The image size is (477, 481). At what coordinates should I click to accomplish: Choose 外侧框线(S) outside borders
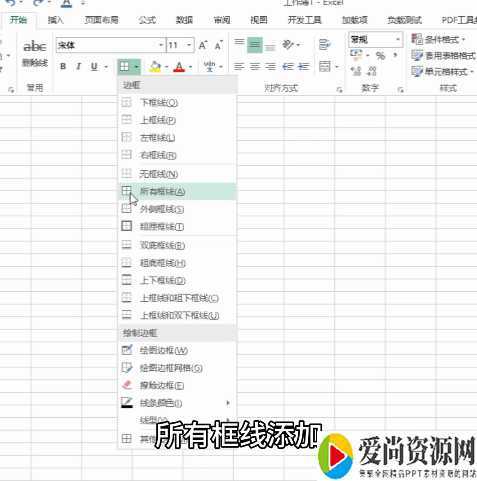177,209
